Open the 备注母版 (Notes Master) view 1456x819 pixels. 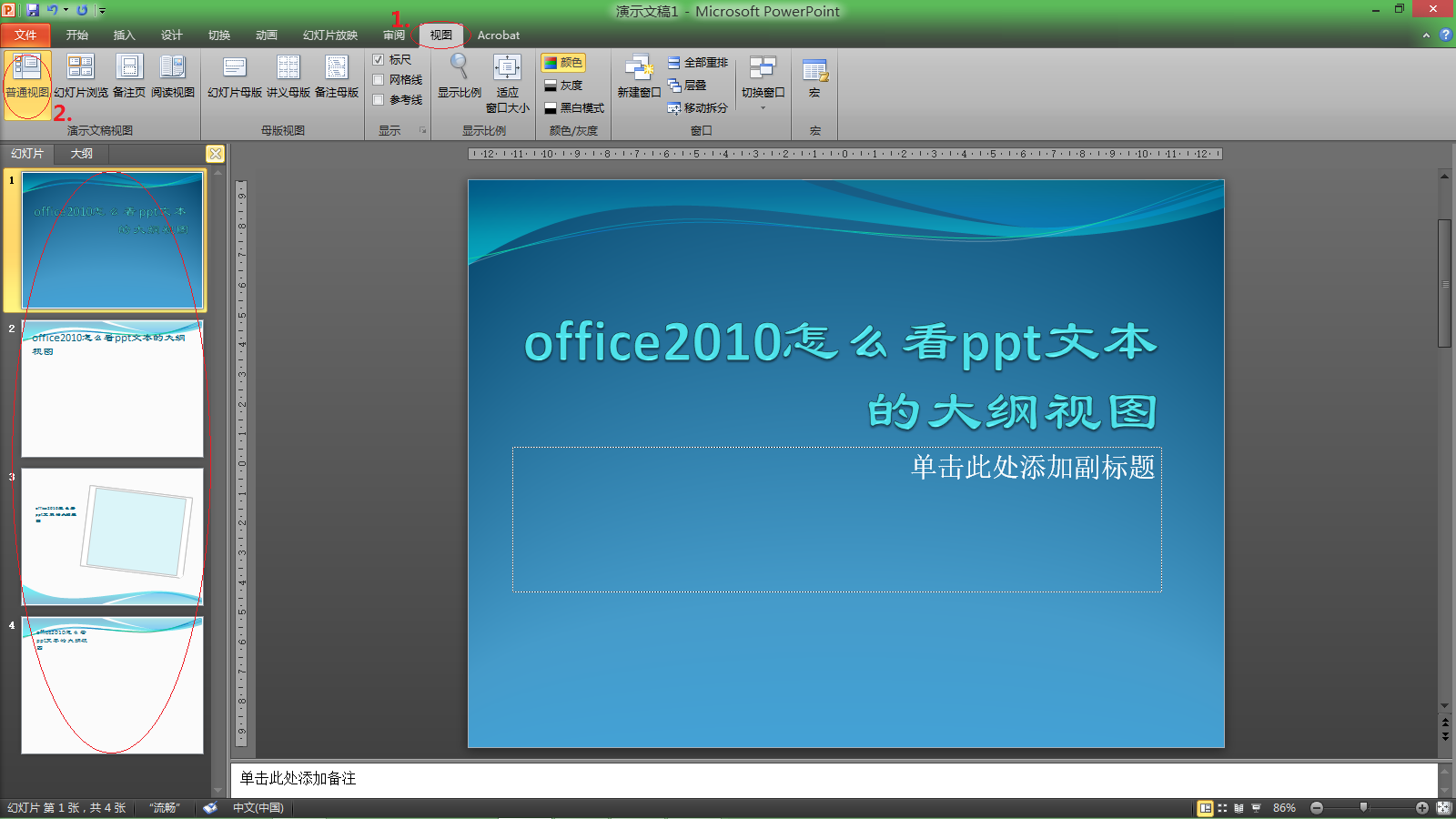point(337,76)
